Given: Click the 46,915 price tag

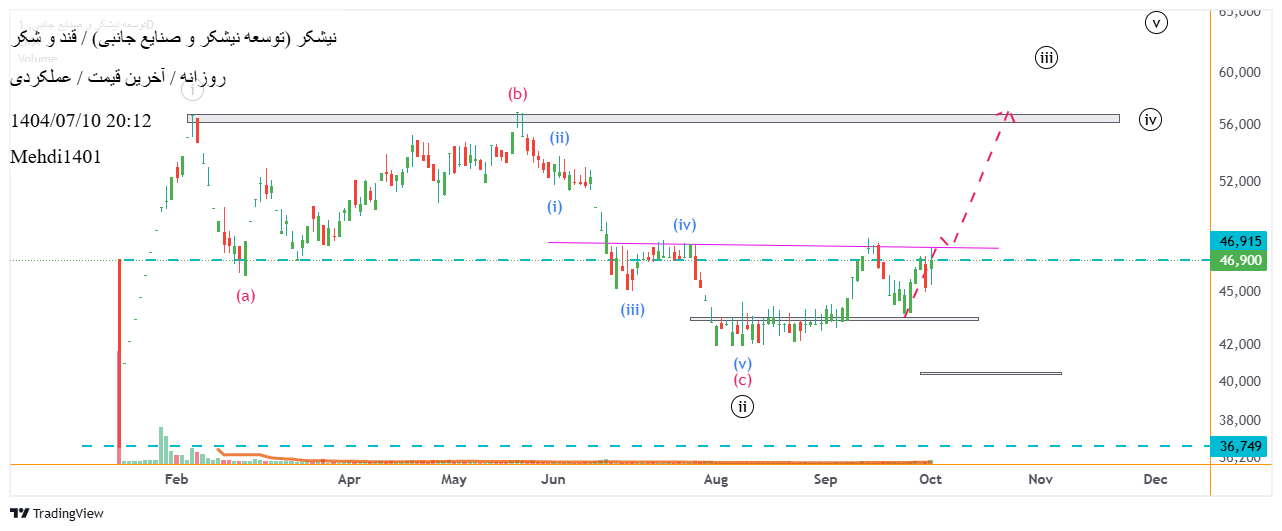Looking at the screenshot, I should [x=1240, y=241].
